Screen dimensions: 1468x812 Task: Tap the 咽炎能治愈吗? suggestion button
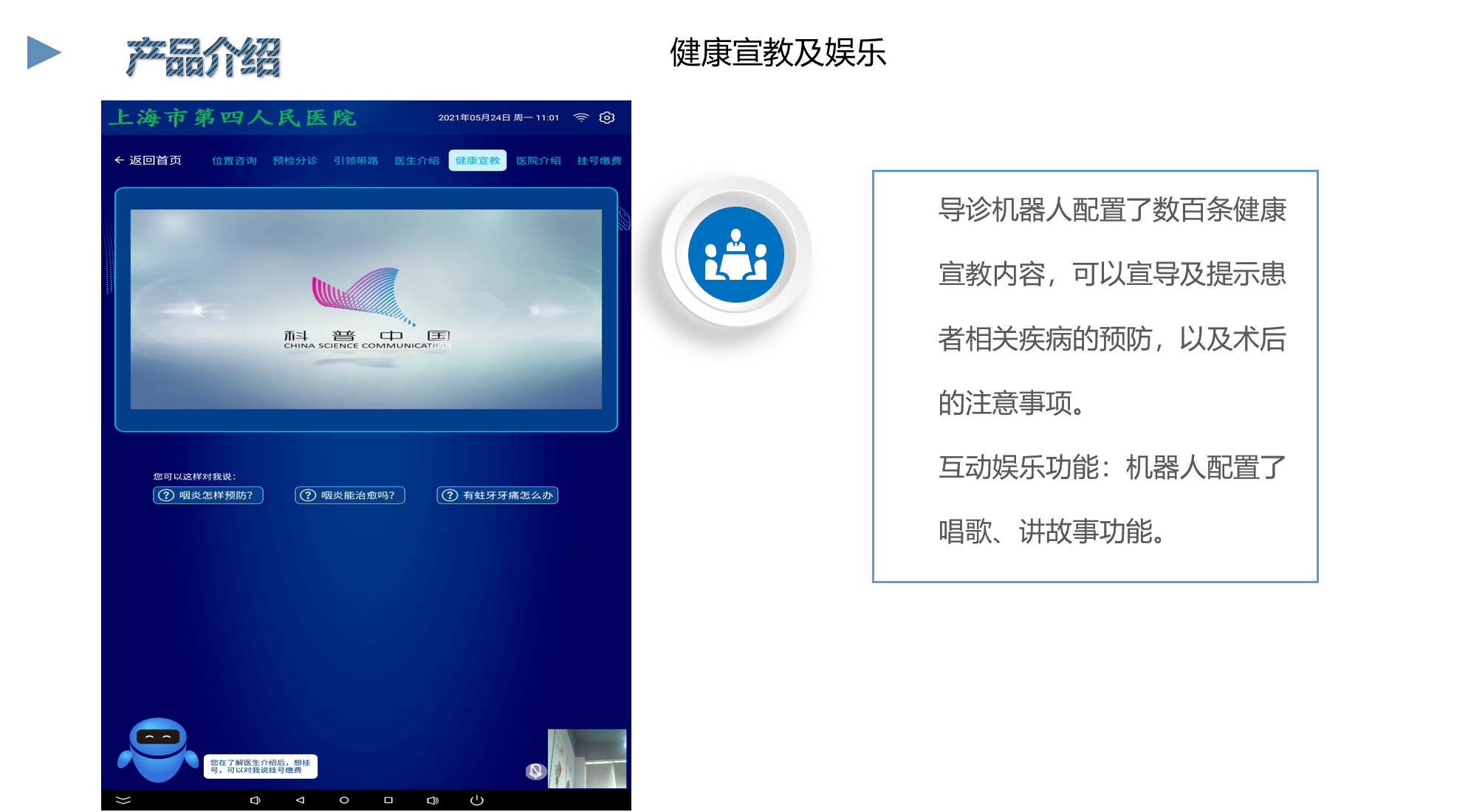click(350, 495)
